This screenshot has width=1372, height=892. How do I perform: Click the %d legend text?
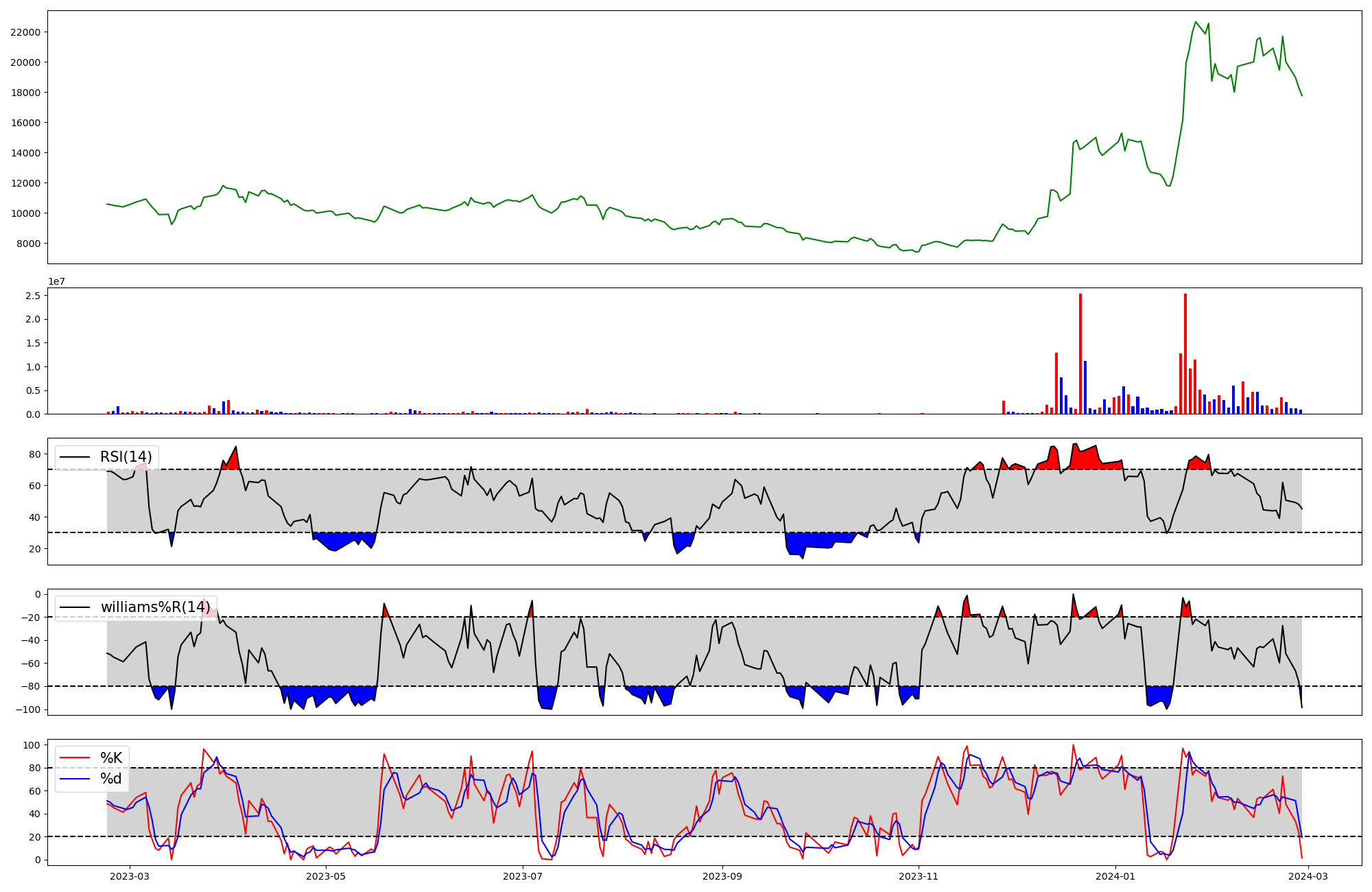[111, 779]
